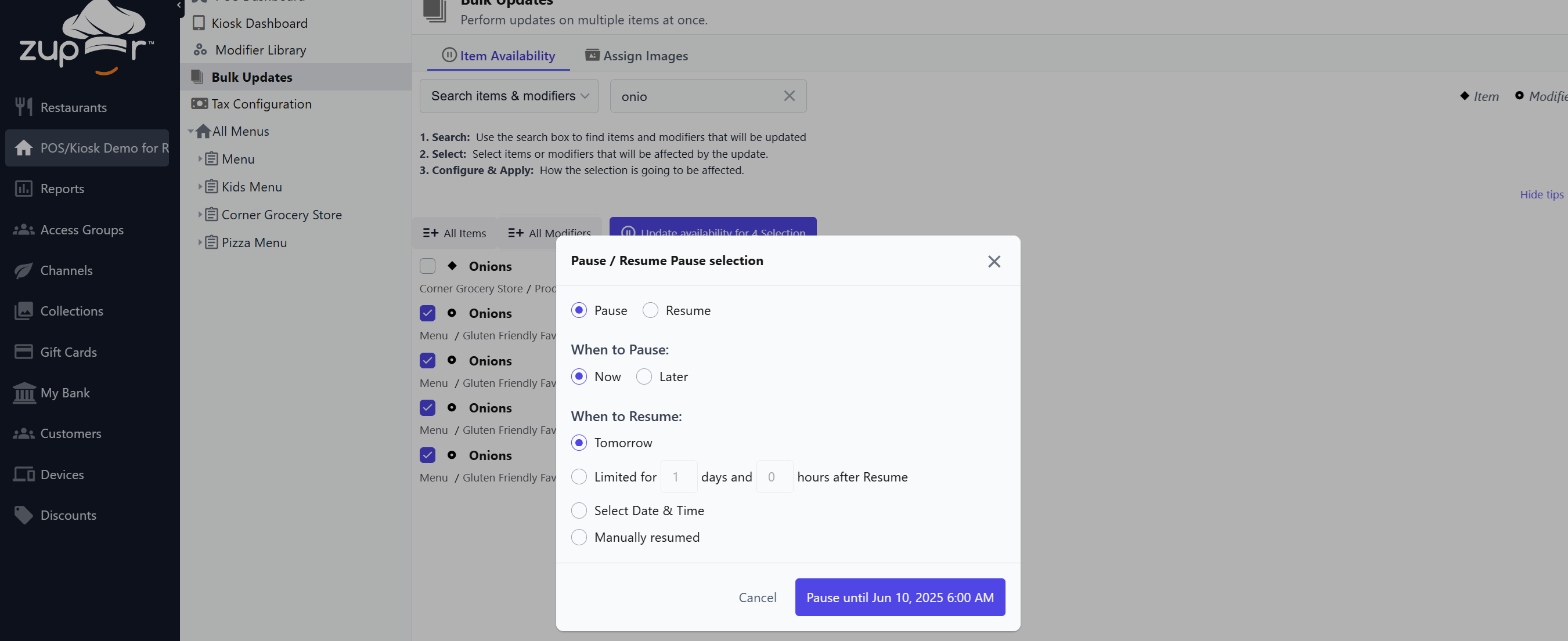Open Tax Configuration in the menu list
Screen dimensions: 1568x641
coord(261,104)
